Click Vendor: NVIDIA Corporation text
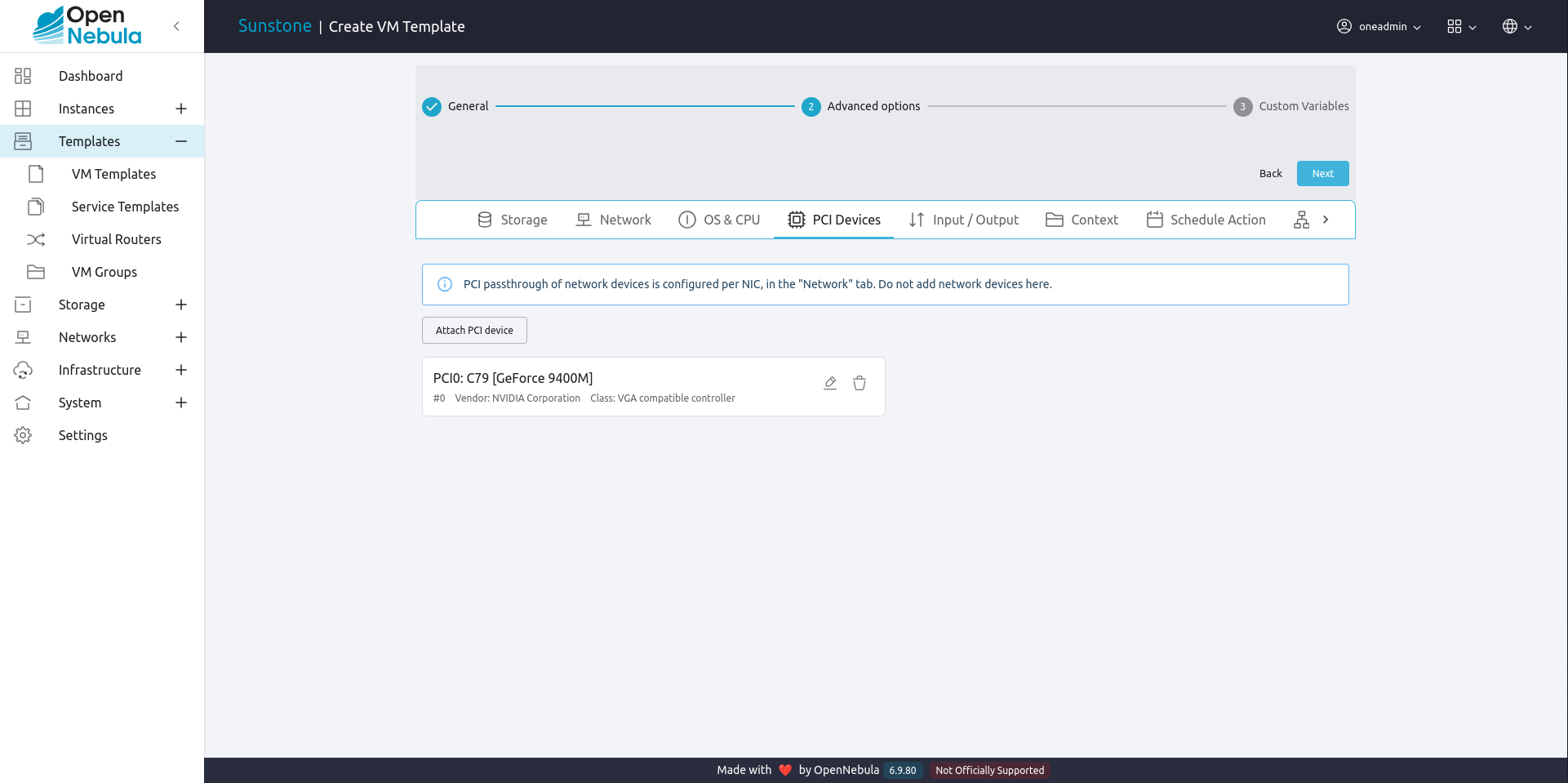 tap(517, 398)
